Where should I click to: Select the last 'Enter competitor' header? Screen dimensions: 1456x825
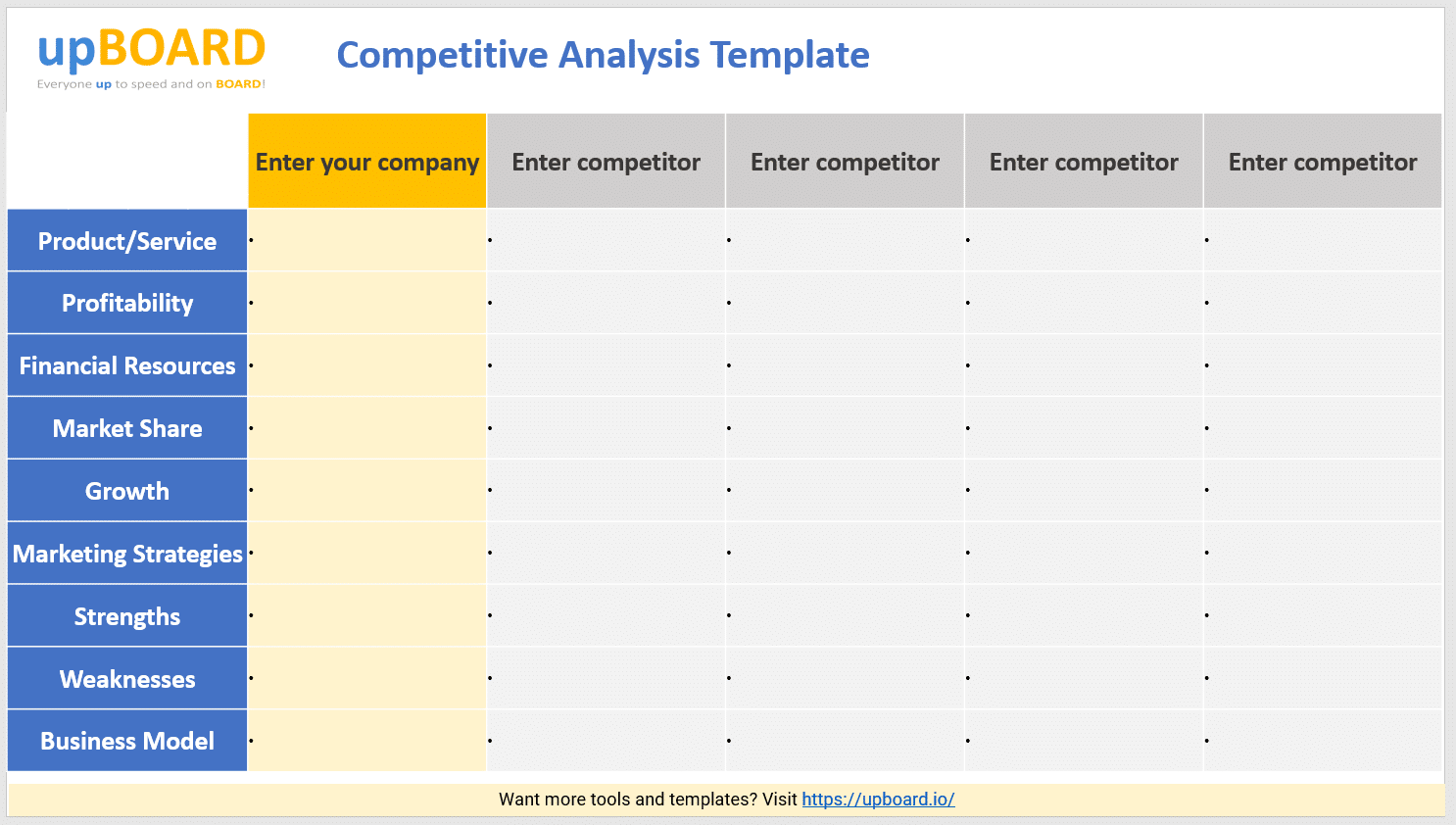pyautogui.click(x=1322, y=162)
